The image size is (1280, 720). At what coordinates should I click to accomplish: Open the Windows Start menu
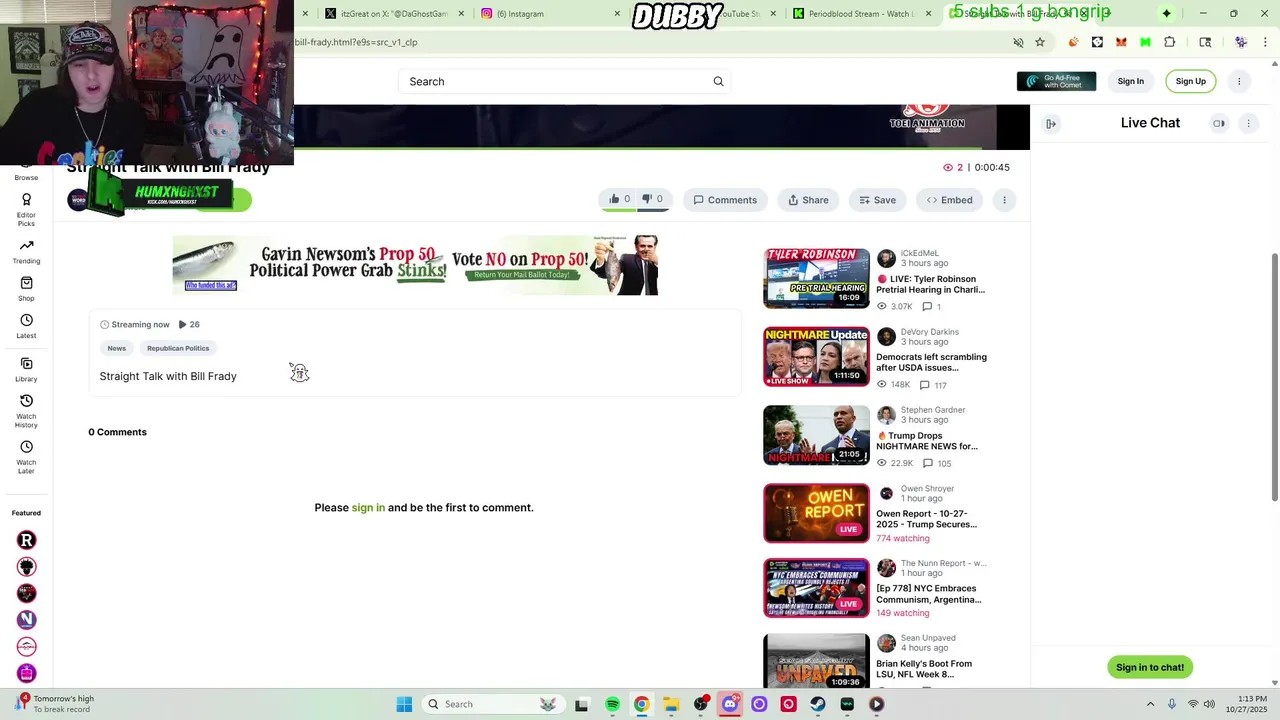404,704
